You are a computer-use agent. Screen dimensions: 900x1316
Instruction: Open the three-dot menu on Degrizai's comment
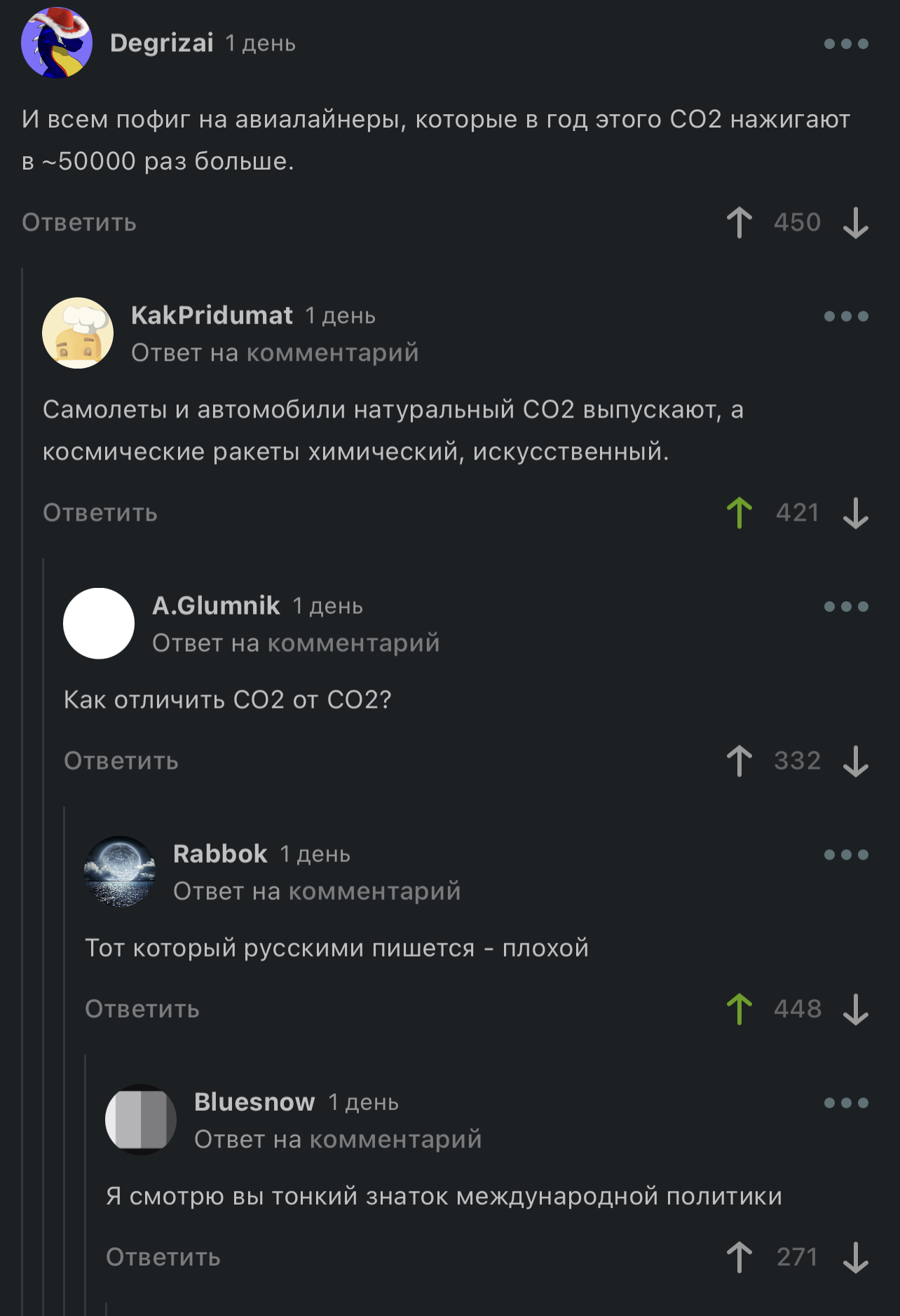(x=846, y=43)
